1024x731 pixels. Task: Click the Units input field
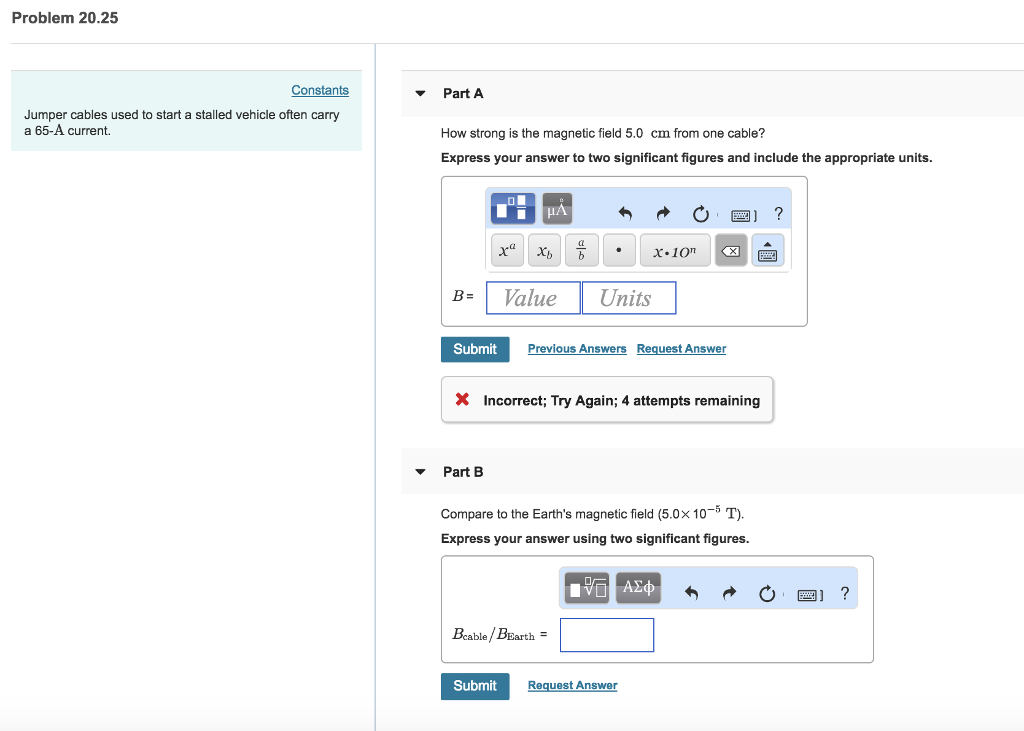point(628,298)
